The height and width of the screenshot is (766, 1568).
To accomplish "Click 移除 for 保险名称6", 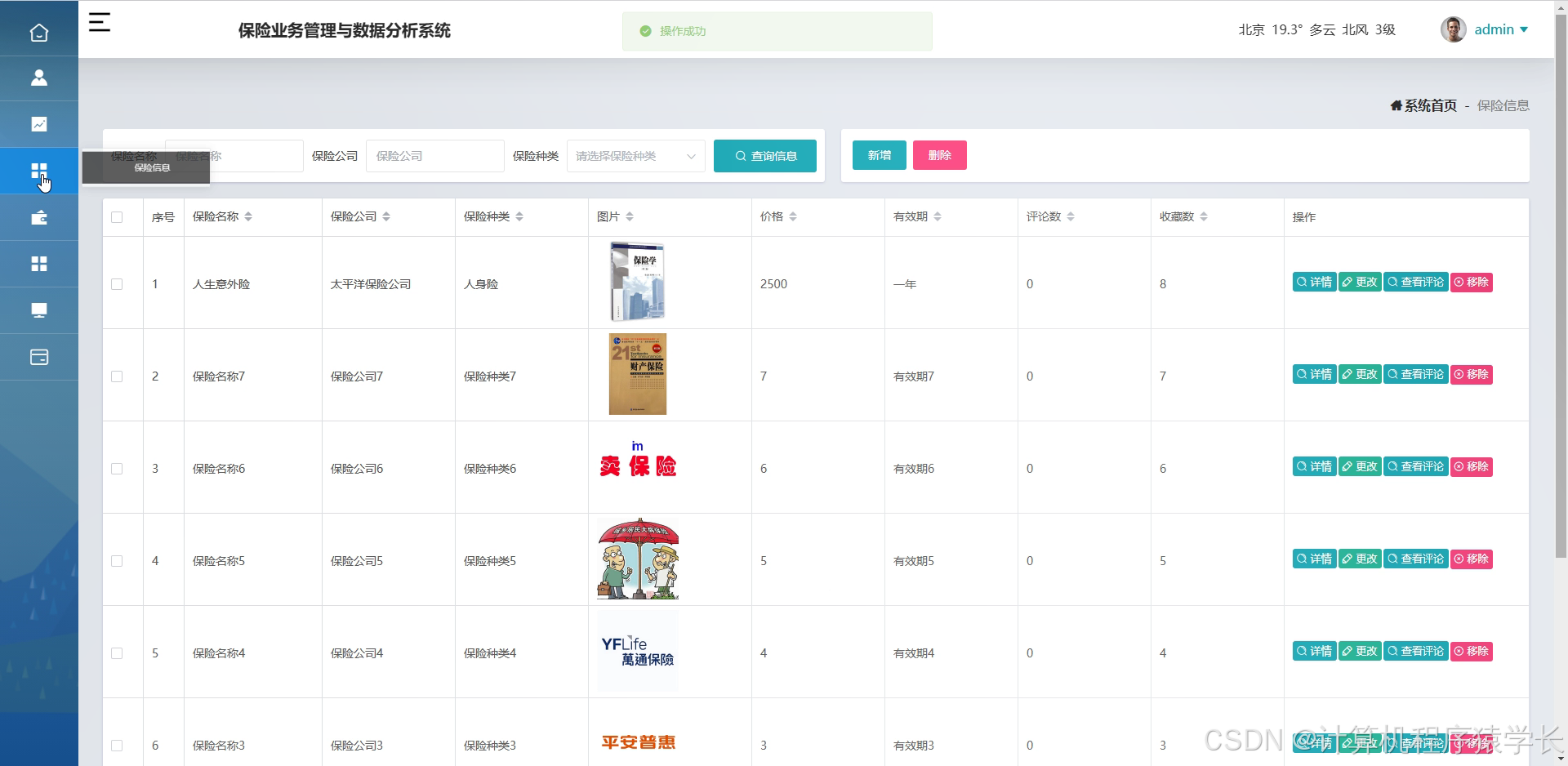I will point(1472,466).
